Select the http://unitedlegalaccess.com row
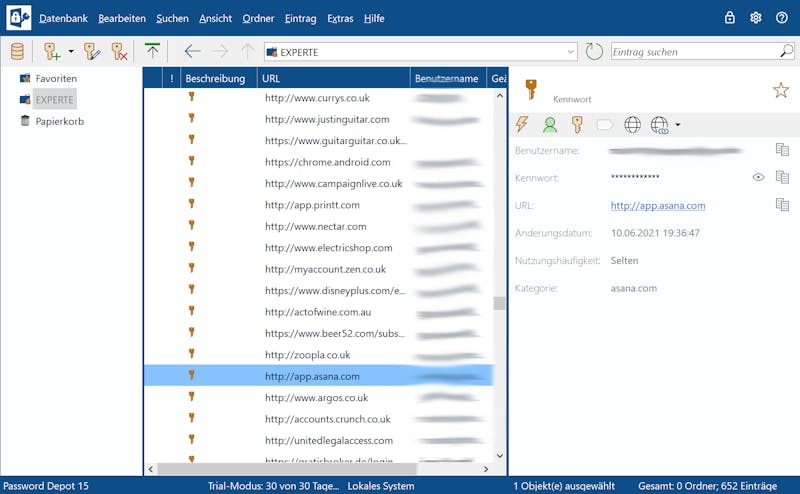 (x=318, y=440)
